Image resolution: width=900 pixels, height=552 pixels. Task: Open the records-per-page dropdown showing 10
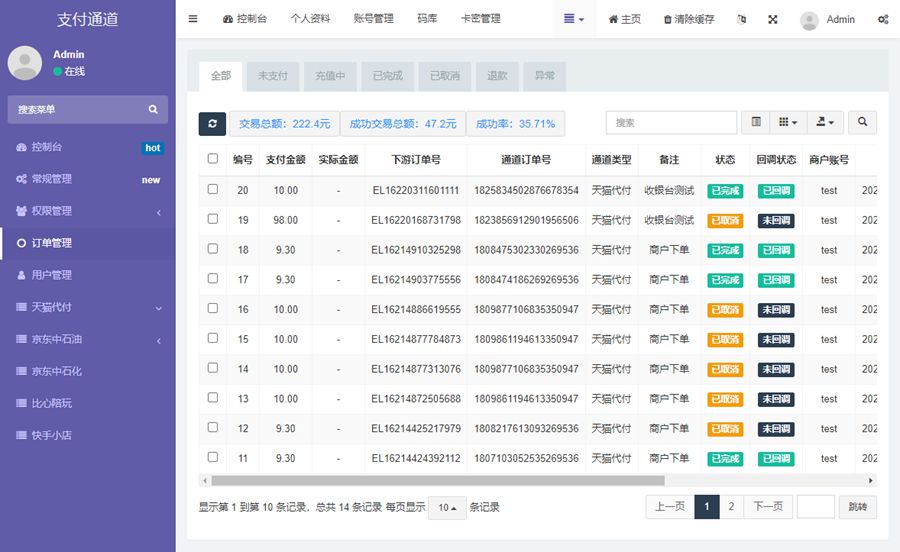click(x=447, y=508)
